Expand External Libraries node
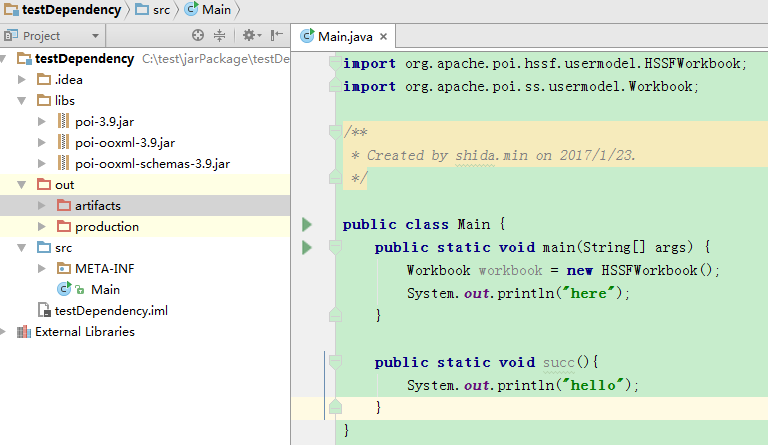 (3, 332)
